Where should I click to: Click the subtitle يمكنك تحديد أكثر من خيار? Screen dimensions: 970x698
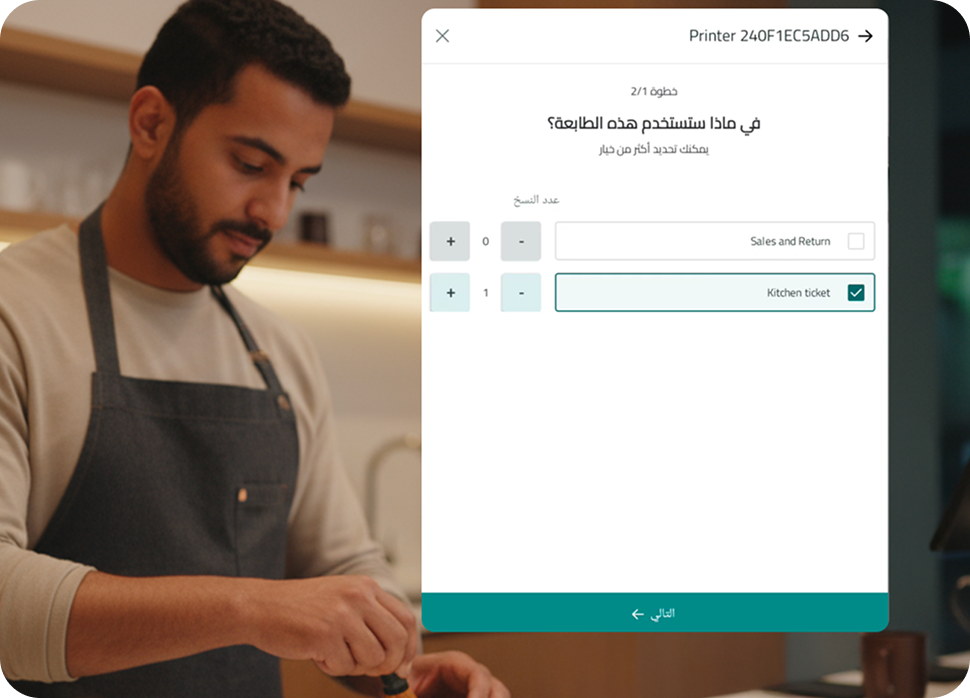coord(654,149)
